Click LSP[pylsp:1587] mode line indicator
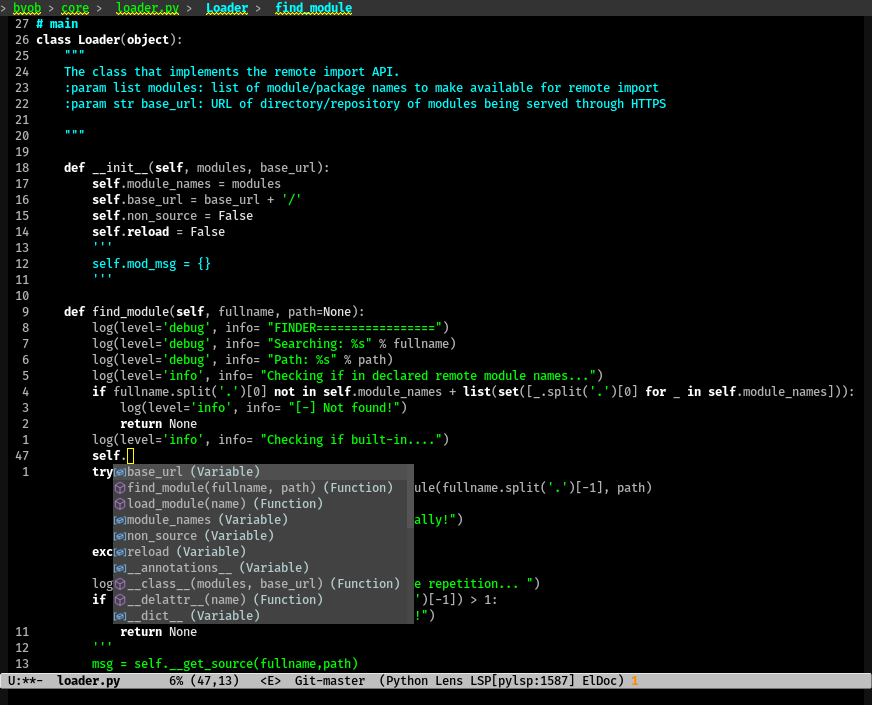Screen dimensions: 872x705 pyautogui.click(x=522, y=681)
